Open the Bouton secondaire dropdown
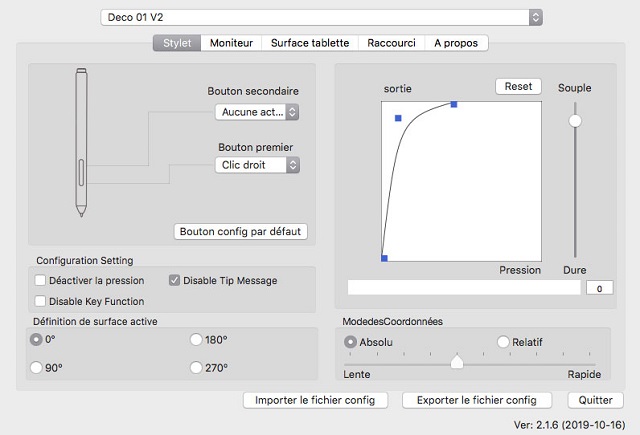The width and height of the screenshot is (640, 435). [257, 112]
